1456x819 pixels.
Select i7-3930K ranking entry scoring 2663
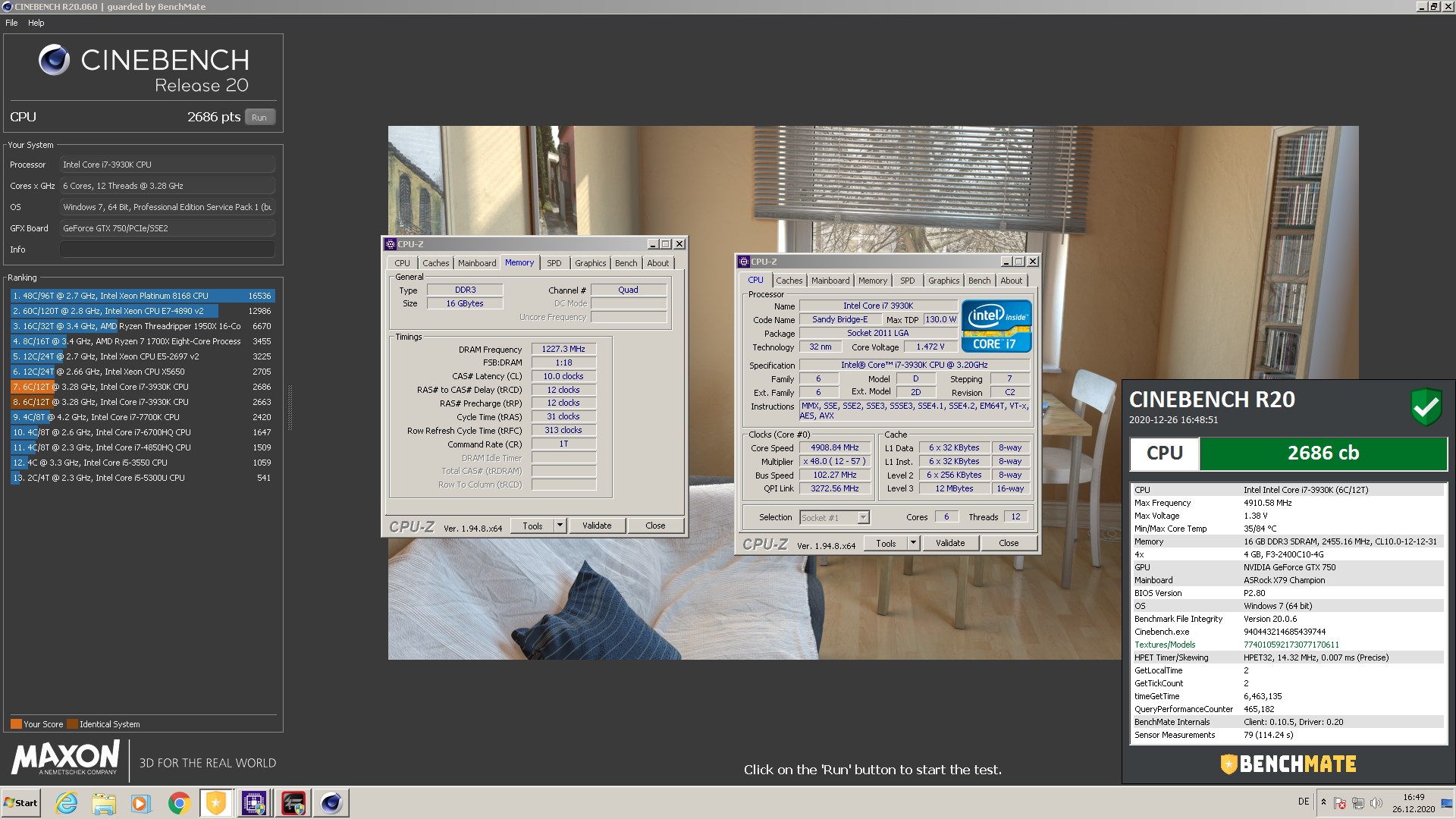(143, 402)
